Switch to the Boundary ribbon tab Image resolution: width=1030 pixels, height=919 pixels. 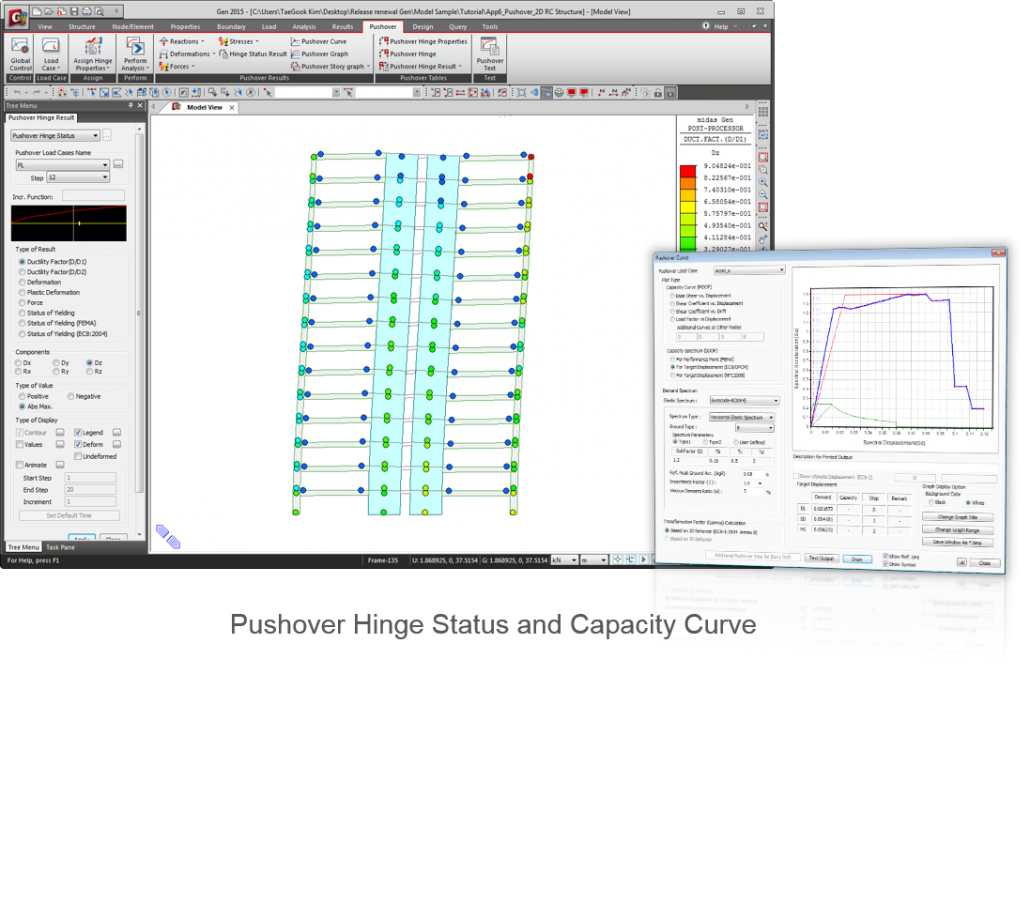coord(231,27)
